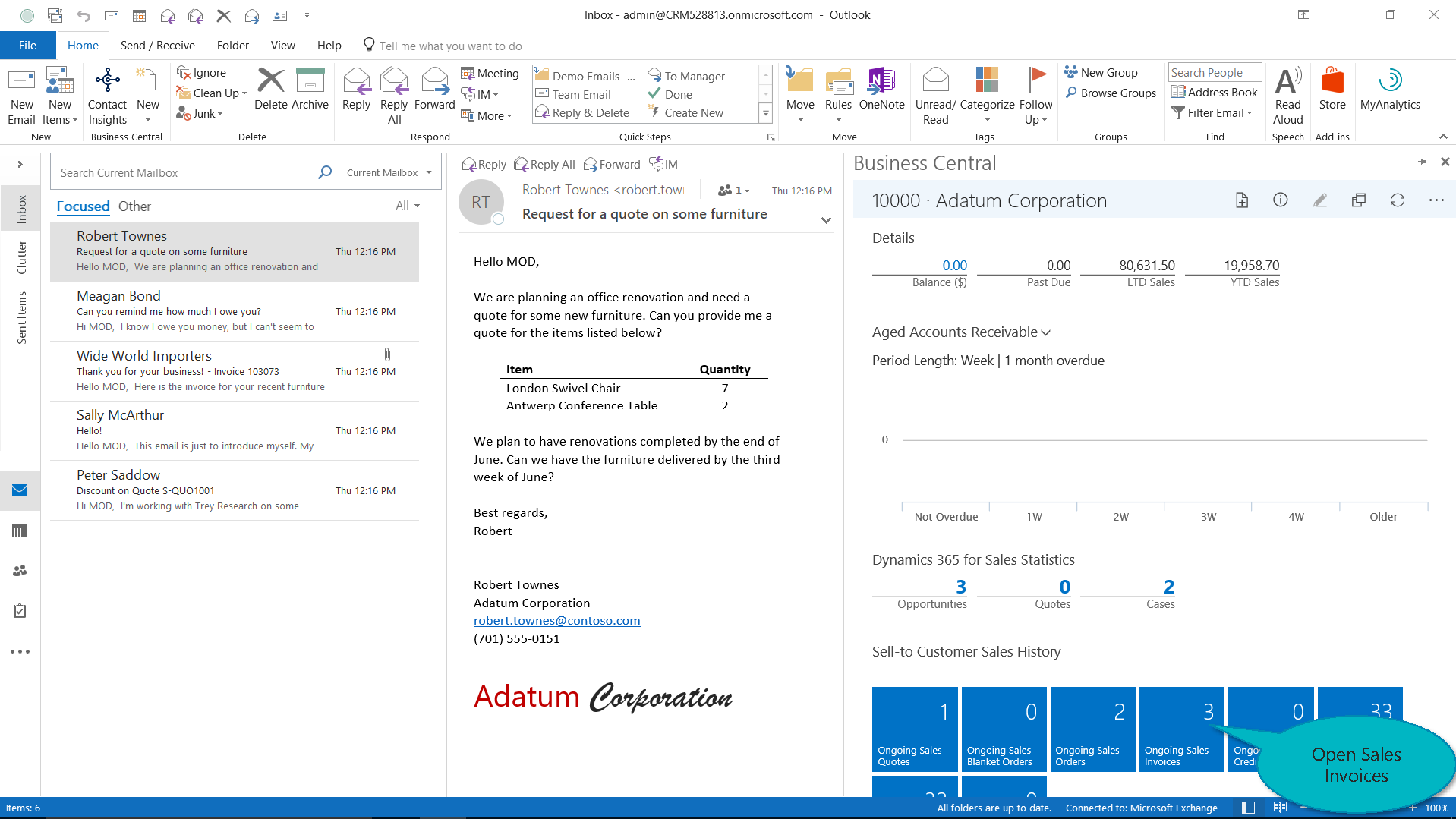Switch to the Other inbox view

tap(134, 206)
